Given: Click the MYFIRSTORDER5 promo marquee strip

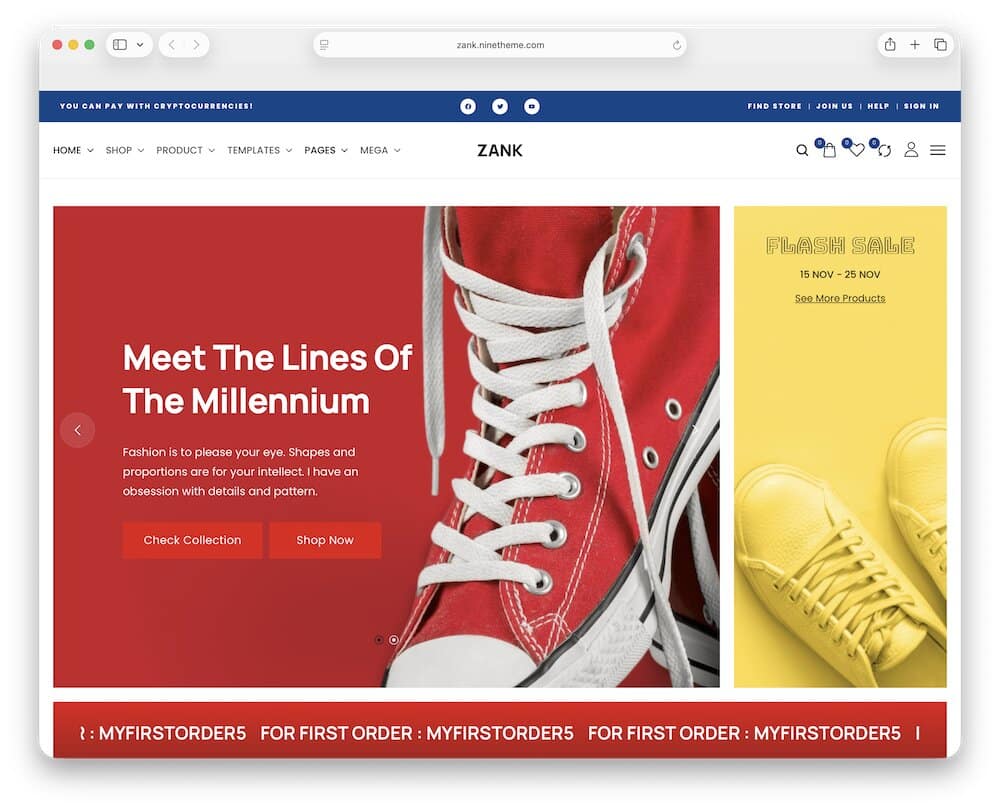Looking at the screenshot, I should (500, 730).
